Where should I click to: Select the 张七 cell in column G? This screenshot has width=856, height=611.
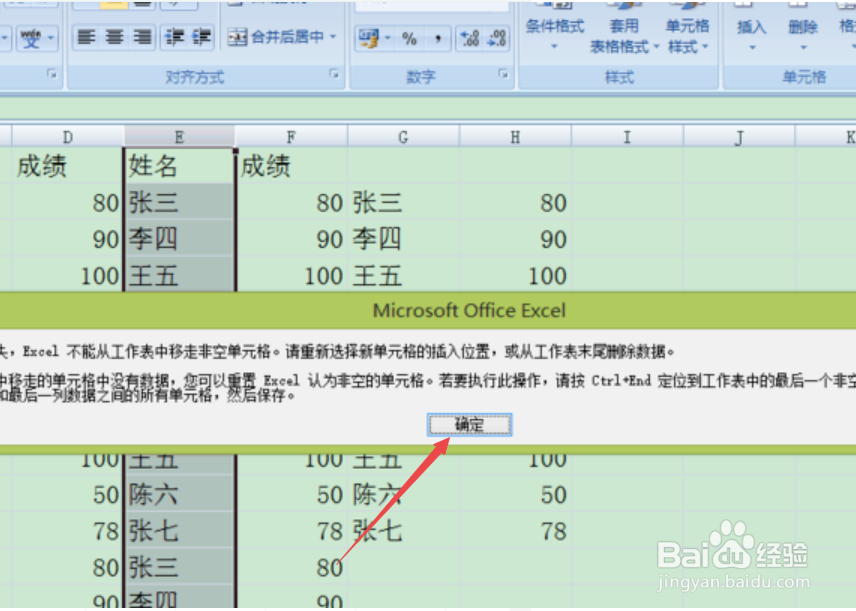coord(403,531)
